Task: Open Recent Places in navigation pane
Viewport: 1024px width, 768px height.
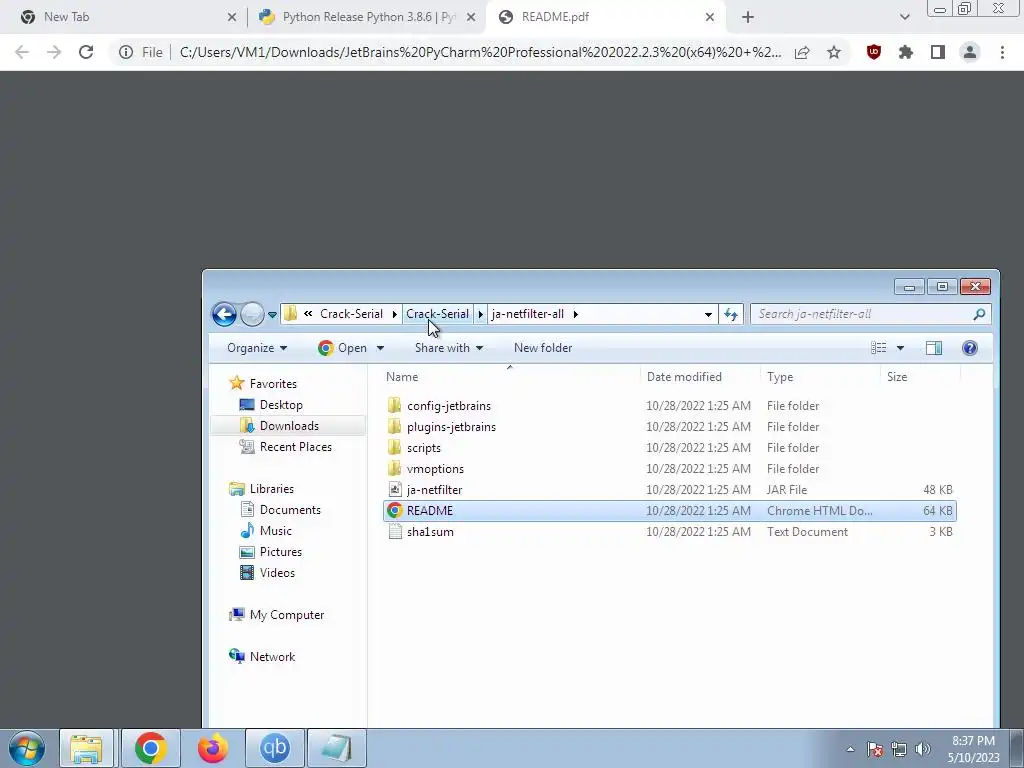Action: click(x=295, y=447)
